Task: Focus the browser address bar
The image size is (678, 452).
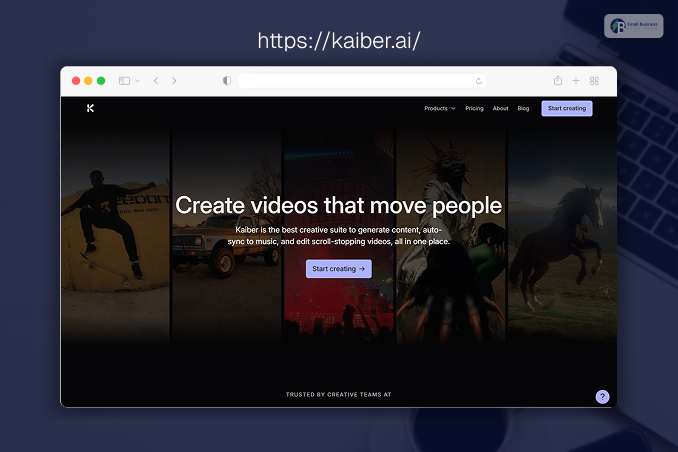Action: coord(362,81)
